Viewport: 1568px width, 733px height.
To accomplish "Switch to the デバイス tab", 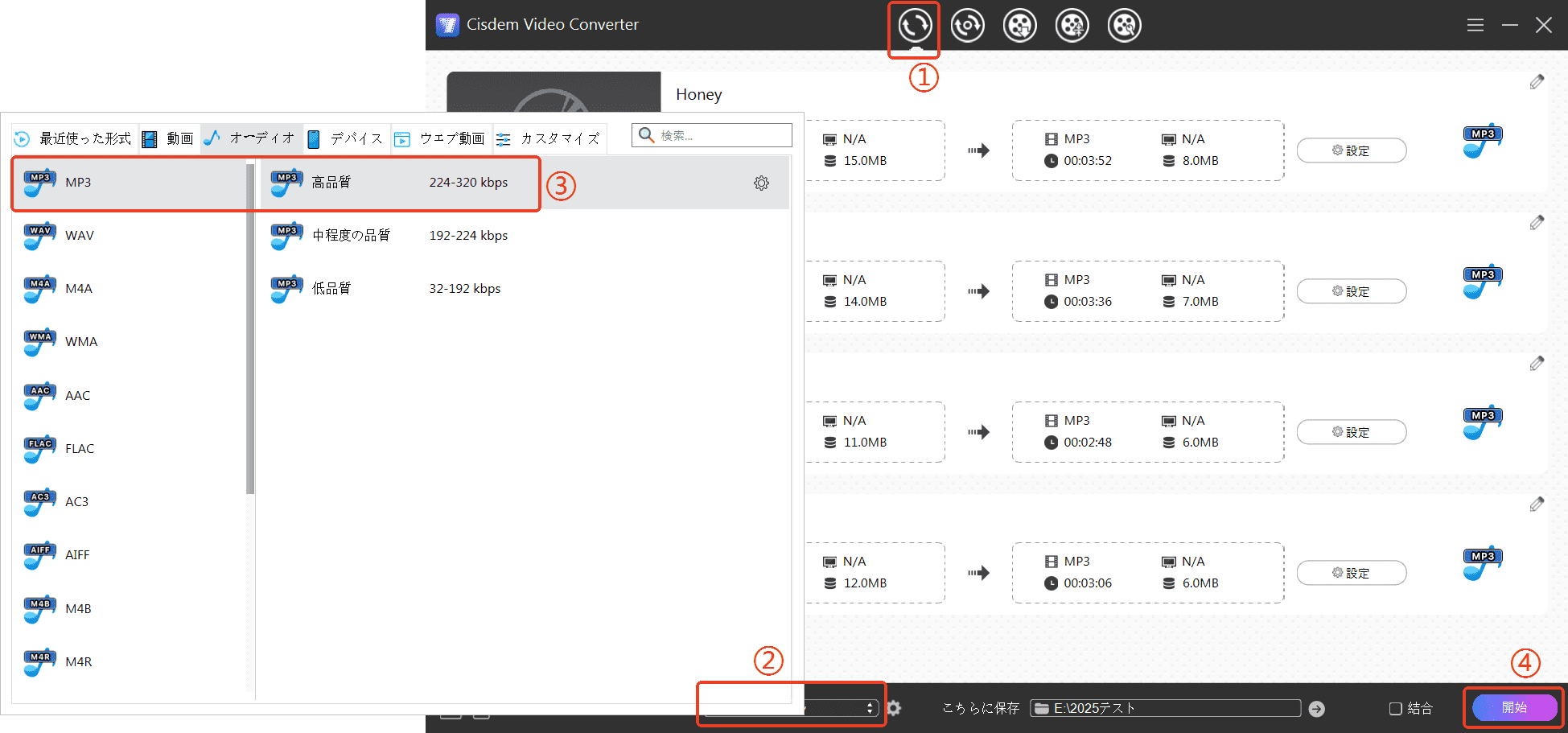I will tap(346, 139).
